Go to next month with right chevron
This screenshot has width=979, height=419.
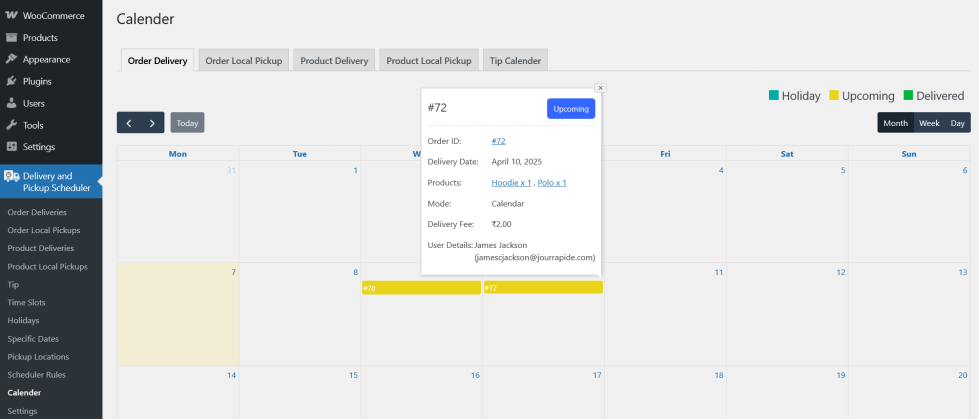(x=152, y=123)
